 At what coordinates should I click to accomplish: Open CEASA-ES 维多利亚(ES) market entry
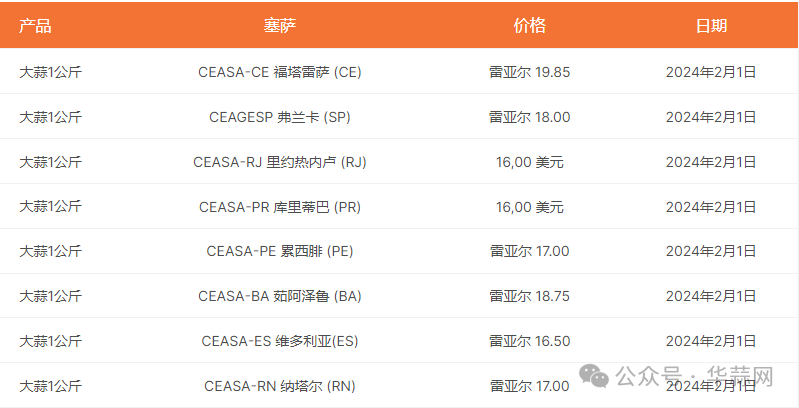coord(280,341)
